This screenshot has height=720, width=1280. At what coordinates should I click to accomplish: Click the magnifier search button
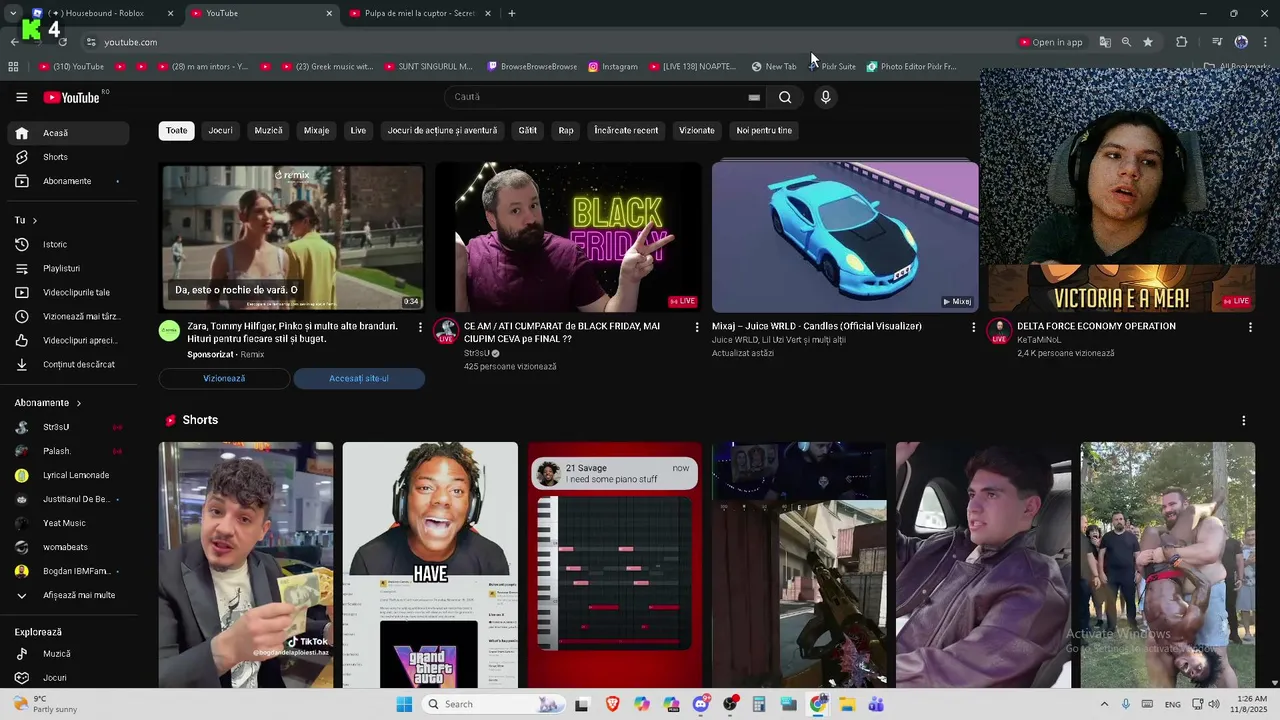click(785, 97)
